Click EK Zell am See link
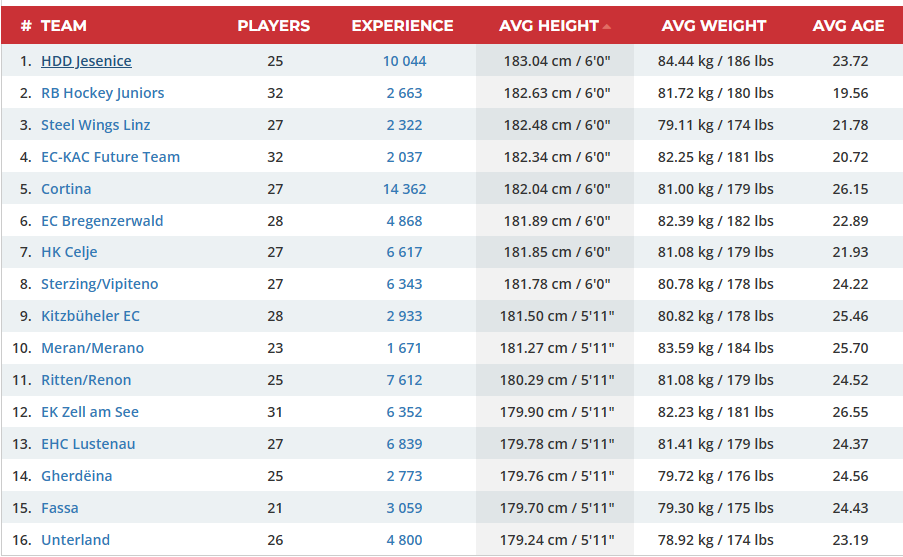This screenshot has height=557, width=903. (90, 412)
